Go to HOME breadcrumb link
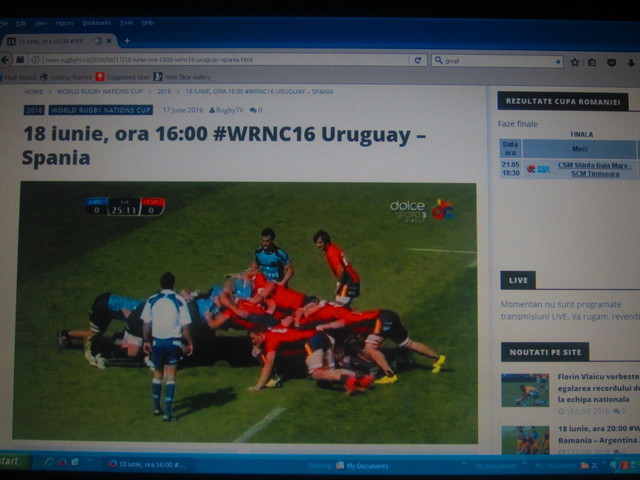This screenshot has width=640, height=480. tap(33, 91)
